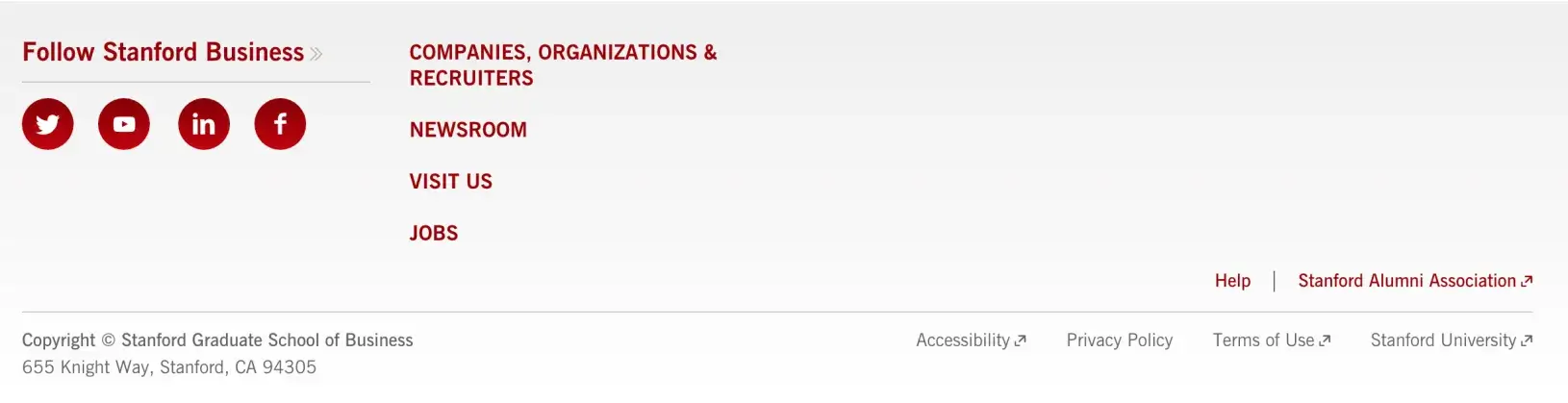Click external arrow icon next to Accessibility
This screenshot has width=1568, height=403.
click(1021, 340)
